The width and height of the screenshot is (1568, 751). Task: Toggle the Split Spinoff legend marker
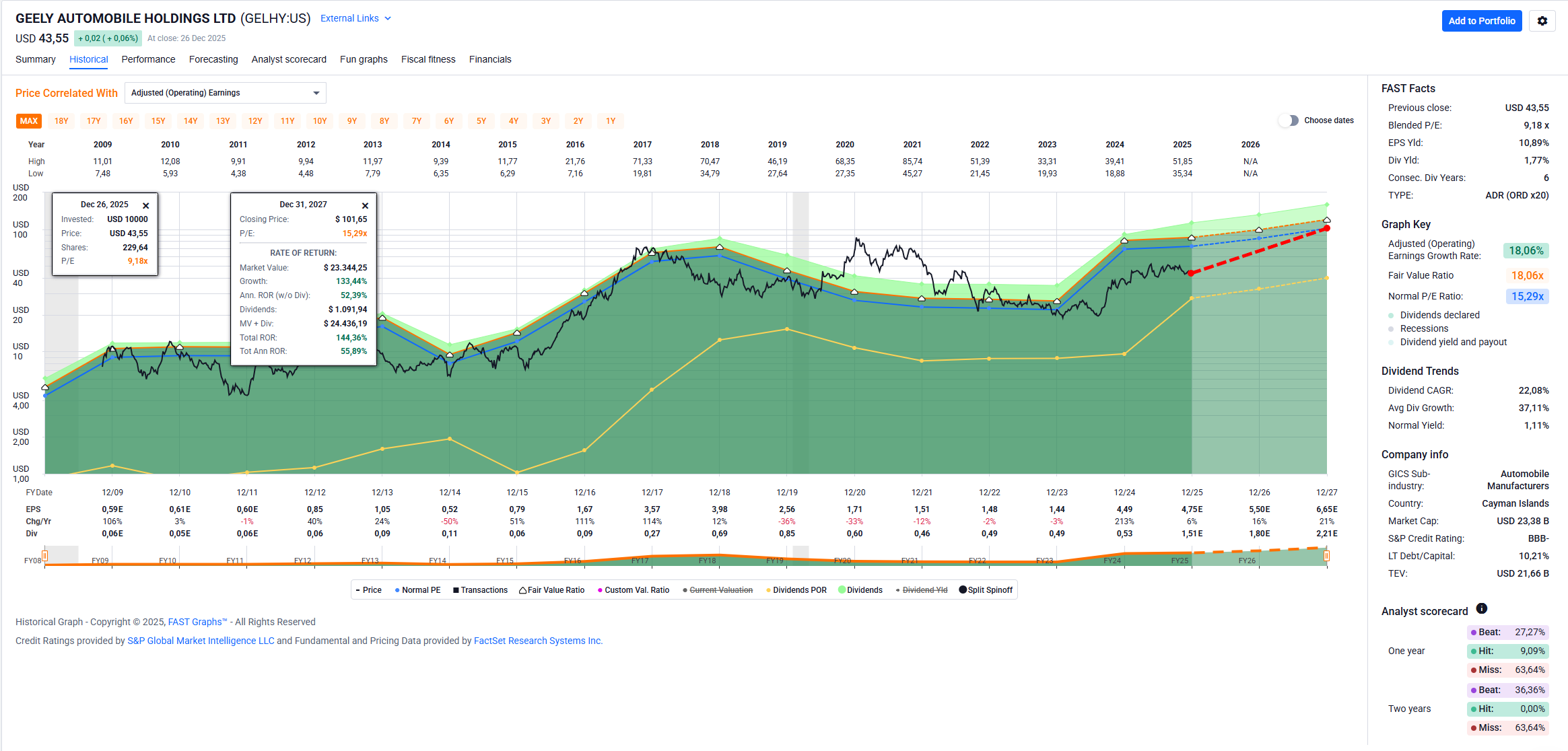(x=963, y=590)
